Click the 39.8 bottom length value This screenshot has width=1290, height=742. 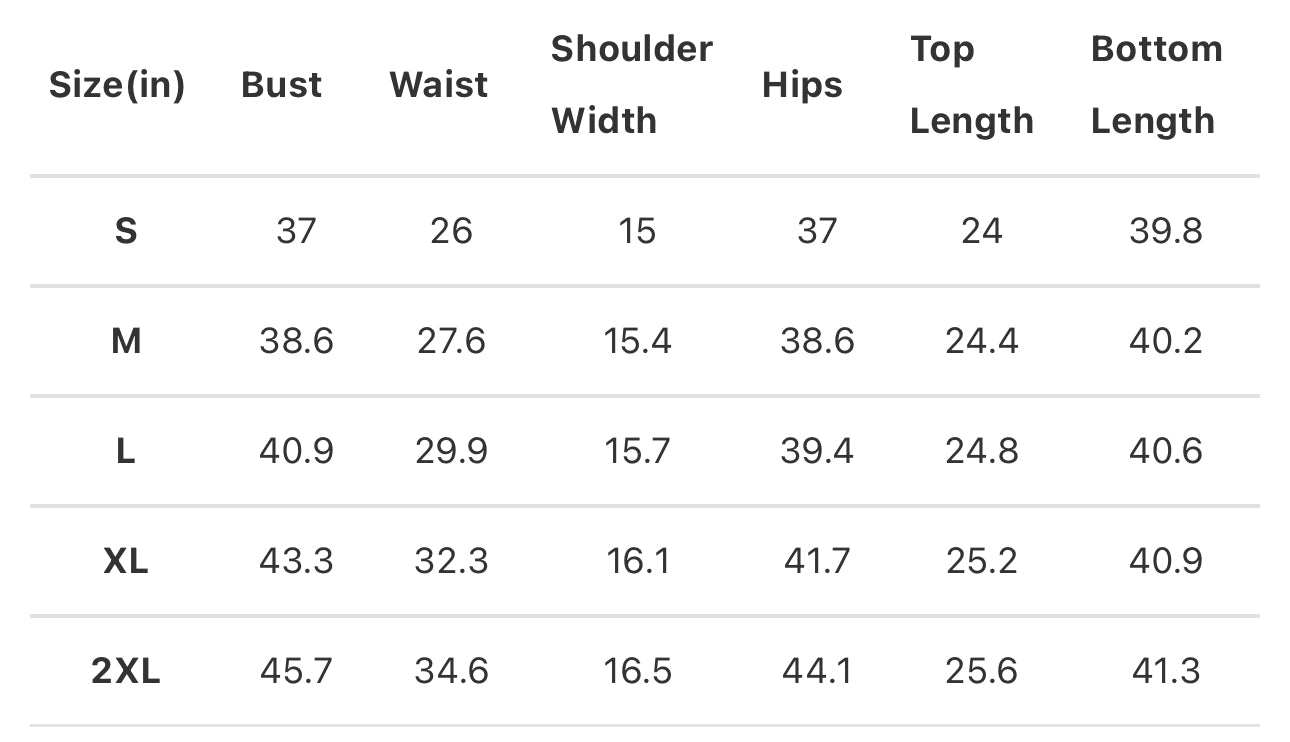point(1166,232)
